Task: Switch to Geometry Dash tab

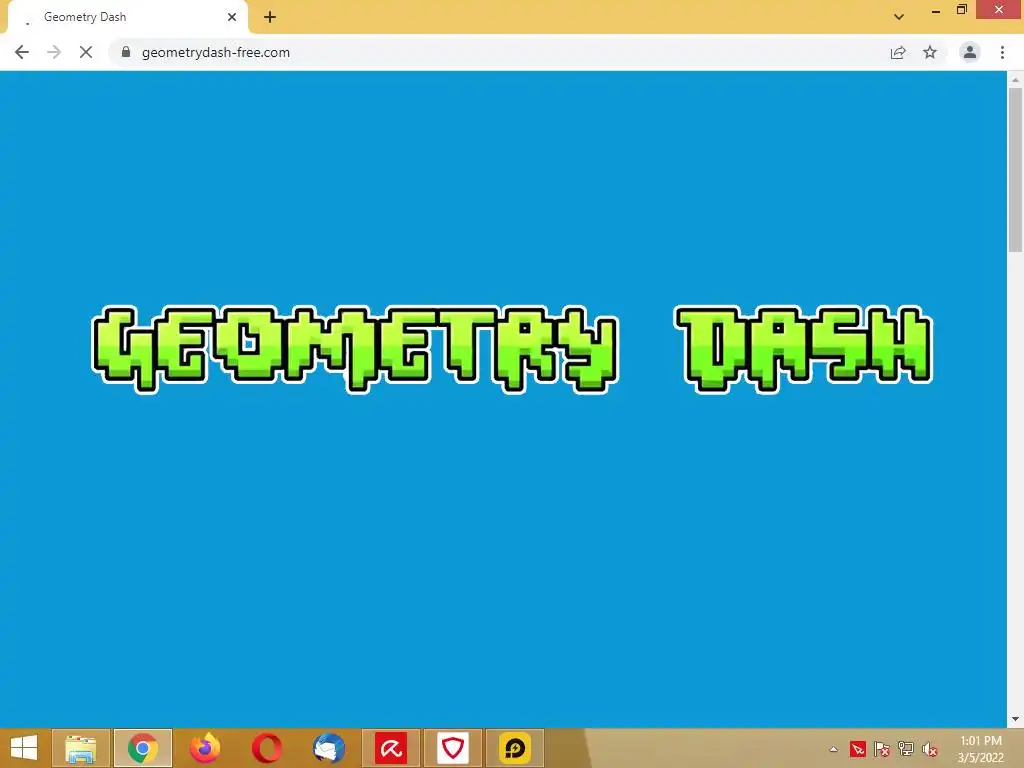Action: pyautogui.click(x=127, y=18)
